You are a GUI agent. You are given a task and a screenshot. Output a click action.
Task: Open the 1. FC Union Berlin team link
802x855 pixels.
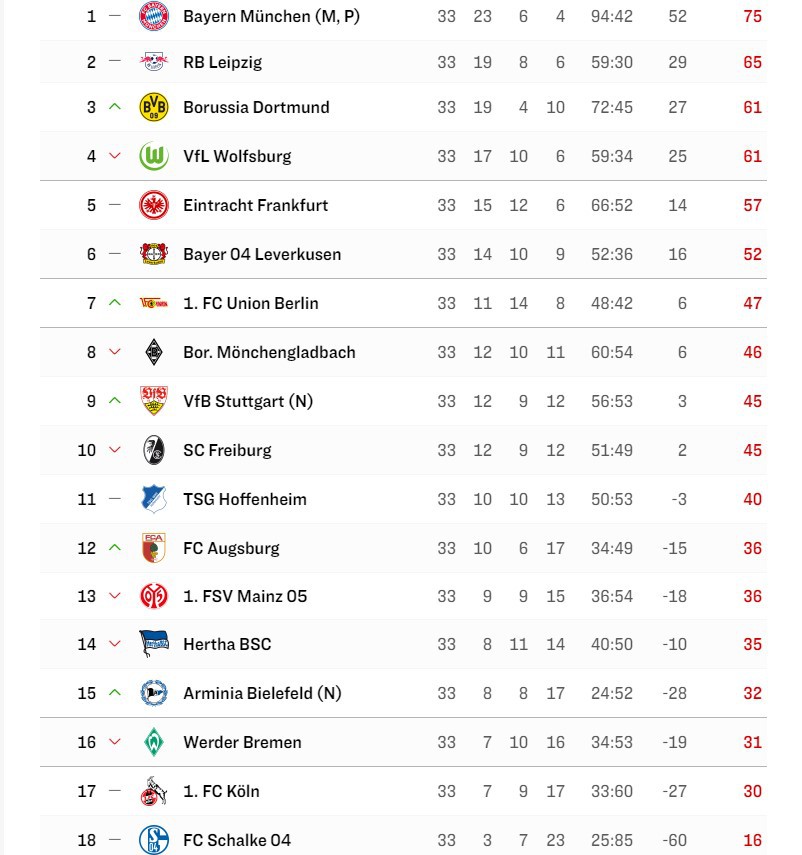250,303
